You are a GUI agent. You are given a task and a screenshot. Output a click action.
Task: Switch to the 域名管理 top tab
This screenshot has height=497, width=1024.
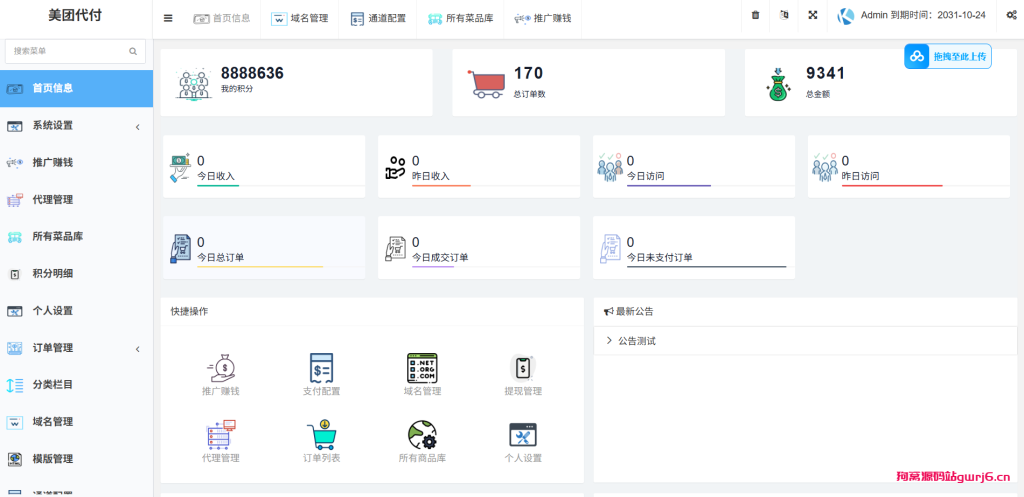[x=299, y=18]
